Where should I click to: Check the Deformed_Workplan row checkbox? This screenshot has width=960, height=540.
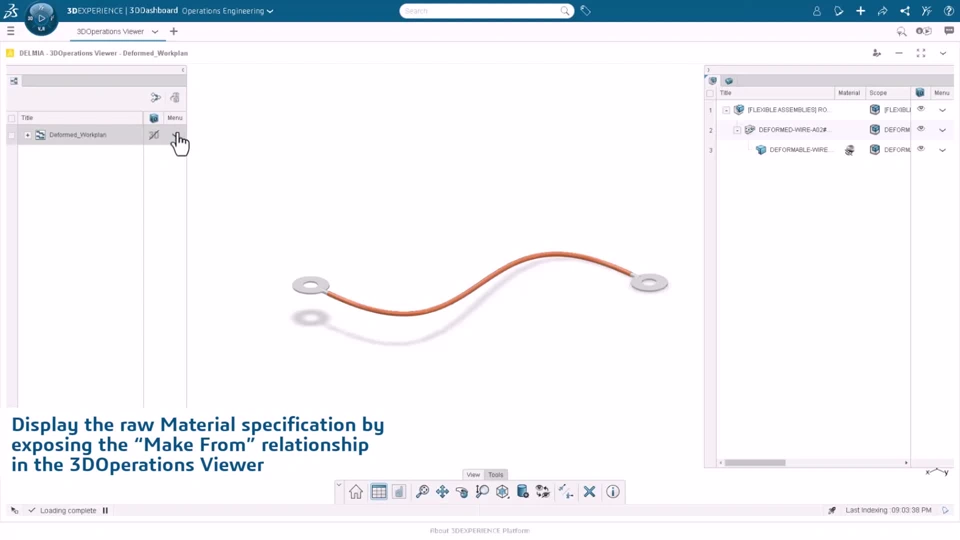12,135
